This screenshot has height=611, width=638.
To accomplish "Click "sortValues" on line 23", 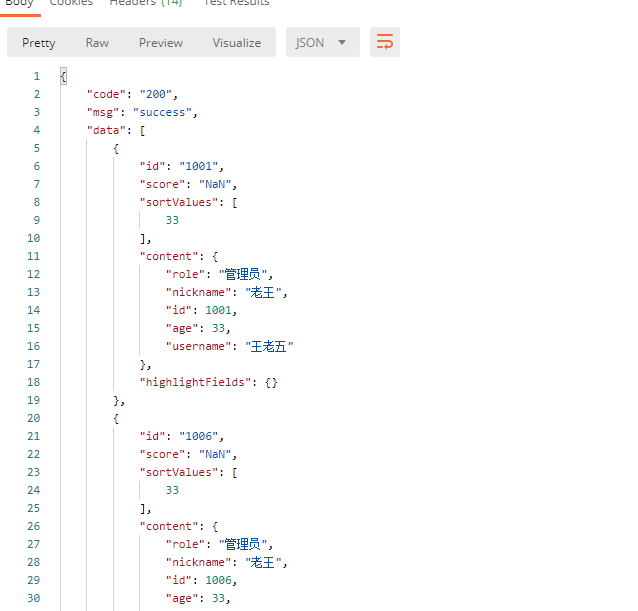I will point(188,472).
